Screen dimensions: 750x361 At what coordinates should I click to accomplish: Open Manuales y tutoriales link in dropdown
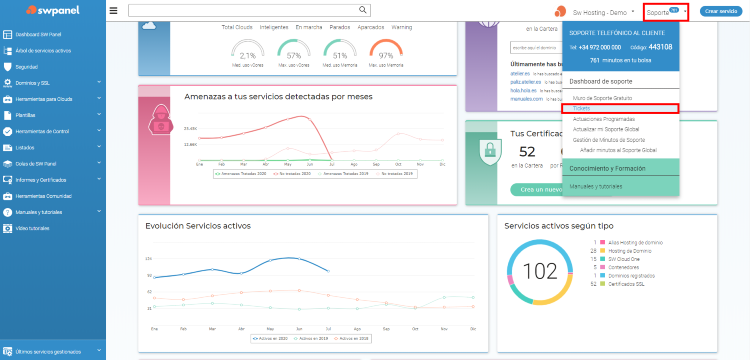596,186
